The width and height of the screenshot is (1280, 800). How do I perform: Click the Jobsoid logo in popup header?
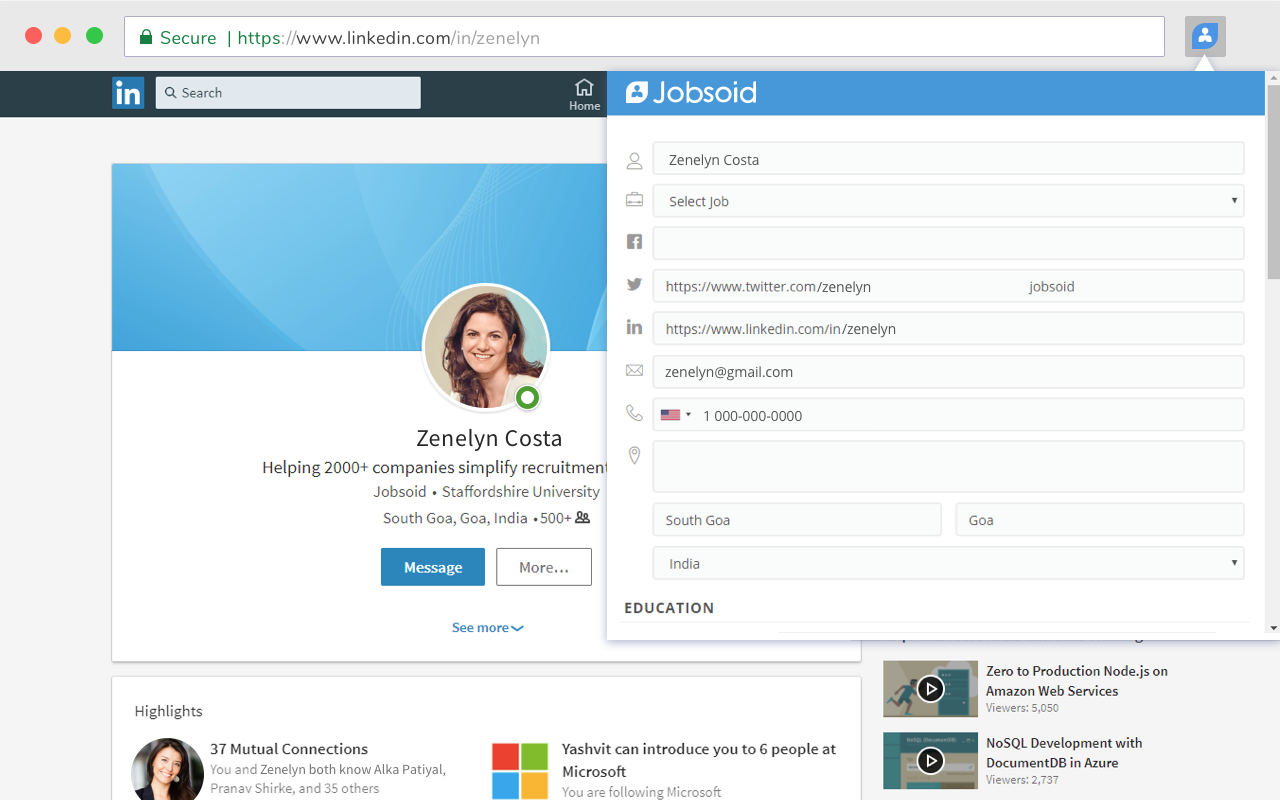691,93
